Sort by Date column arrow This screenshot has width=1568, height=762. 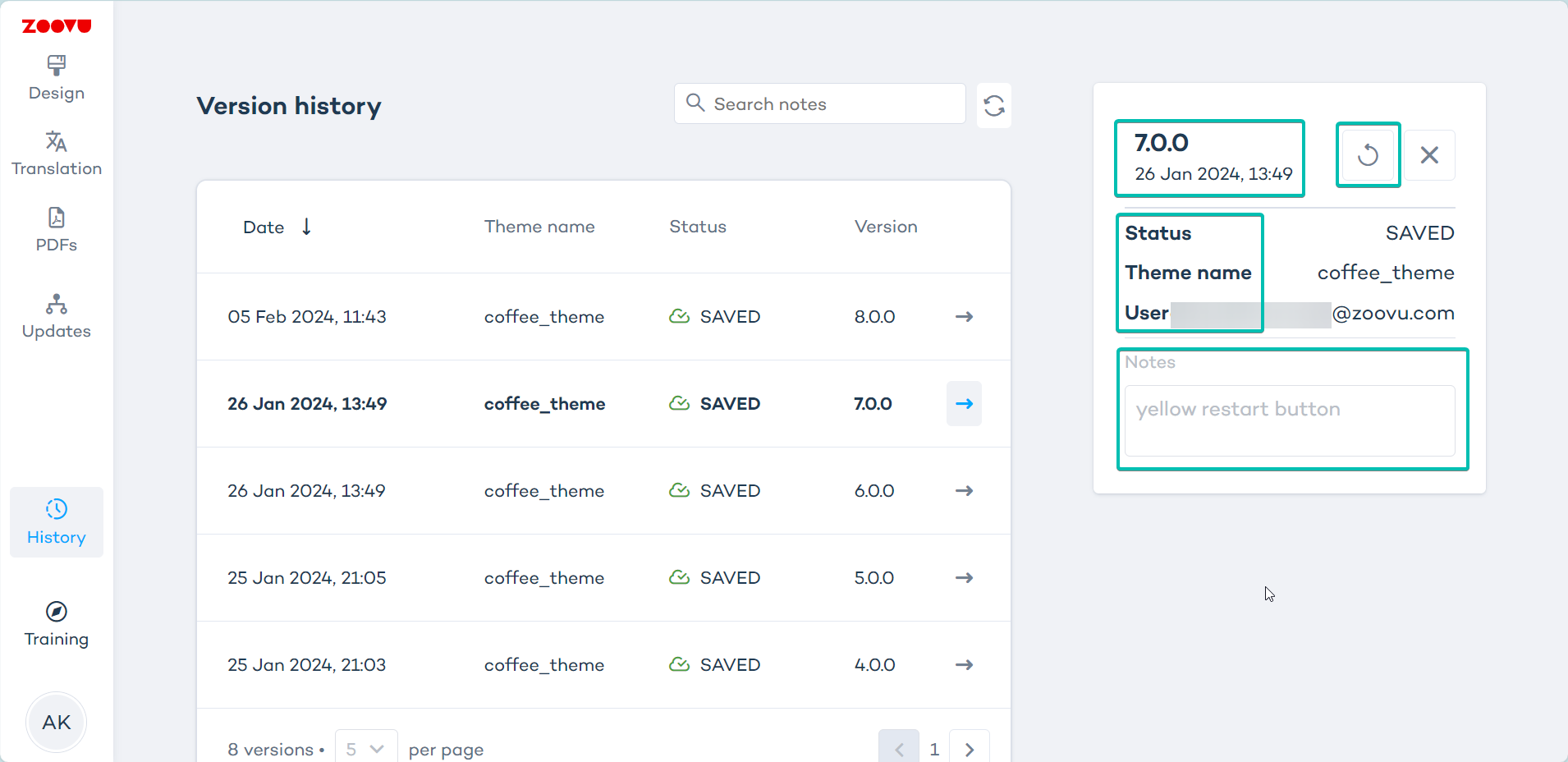tap(306, 227)
